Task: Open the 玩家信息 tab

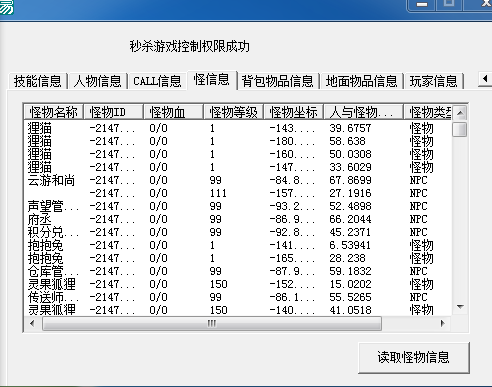Action: (x=433, y=81)
